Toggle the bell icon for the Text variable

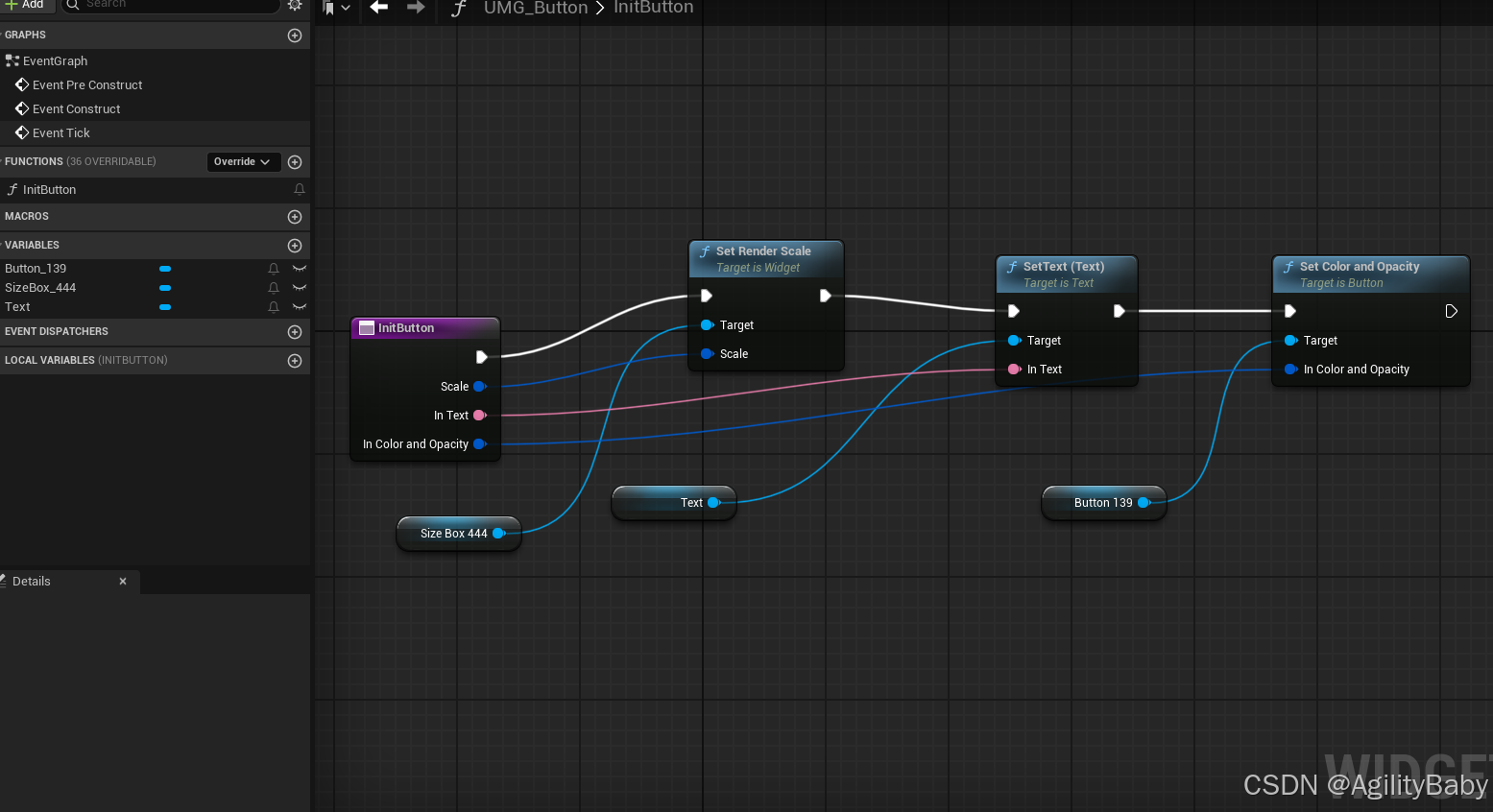tap(274, 307)
